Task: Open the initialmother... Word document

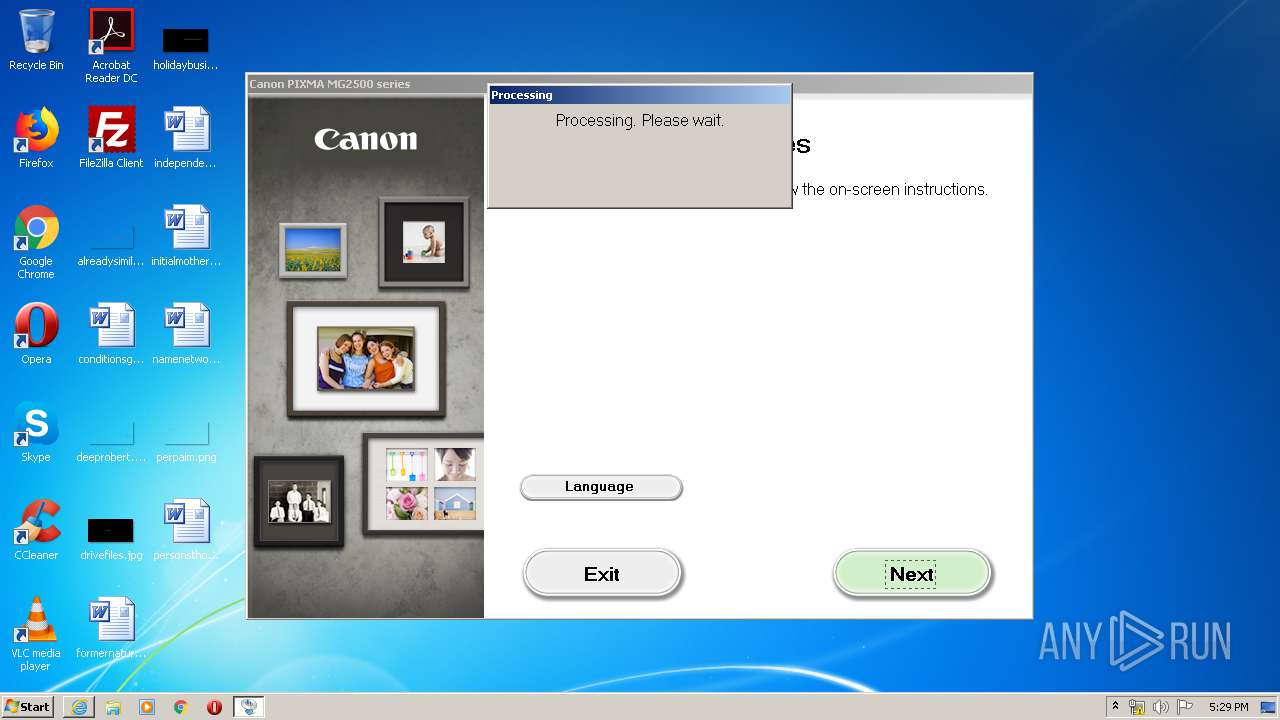Action: pos(185,236)
